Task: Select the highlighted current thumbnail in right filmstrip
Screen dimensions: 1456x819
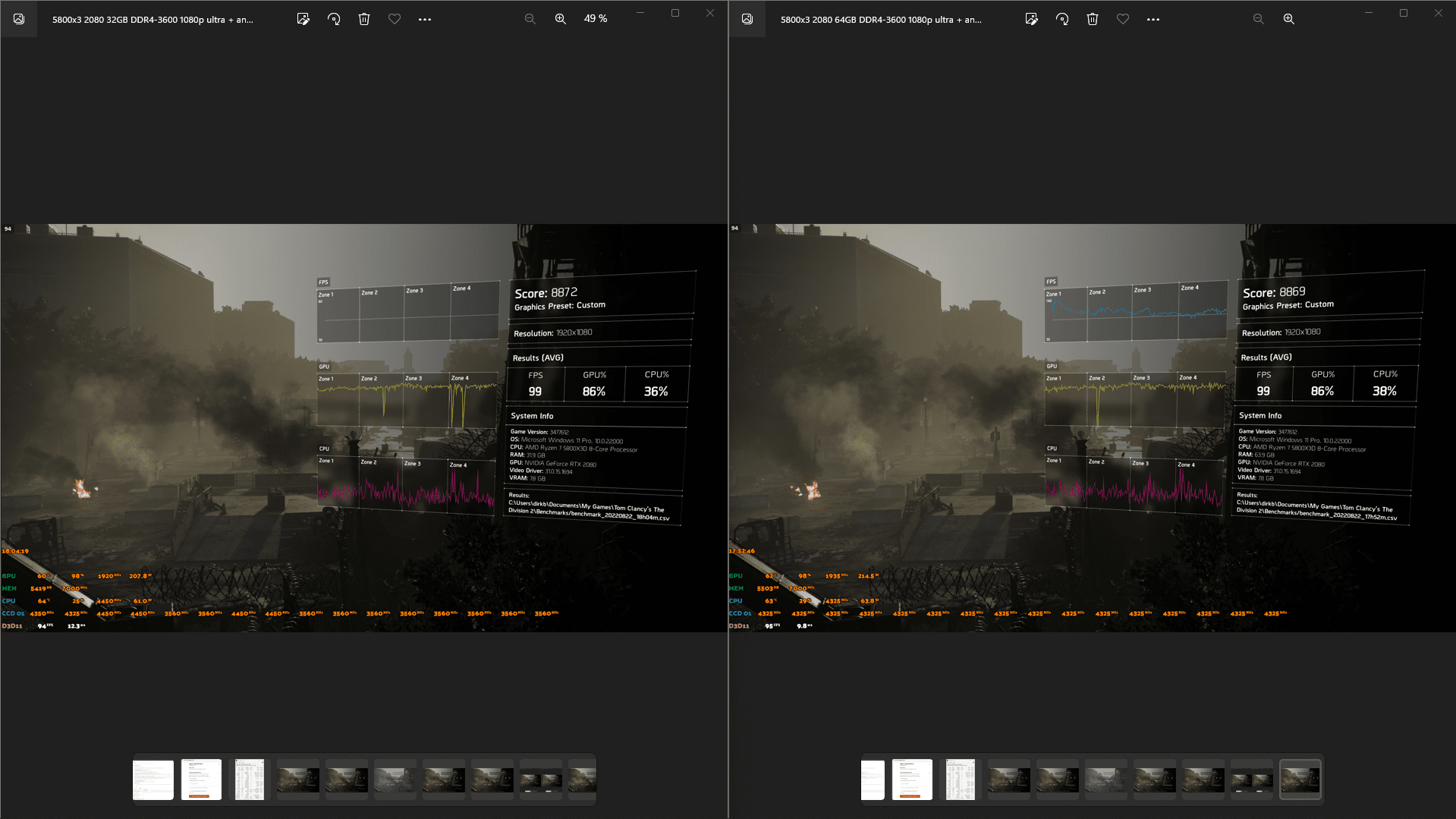Action: 1300,780
